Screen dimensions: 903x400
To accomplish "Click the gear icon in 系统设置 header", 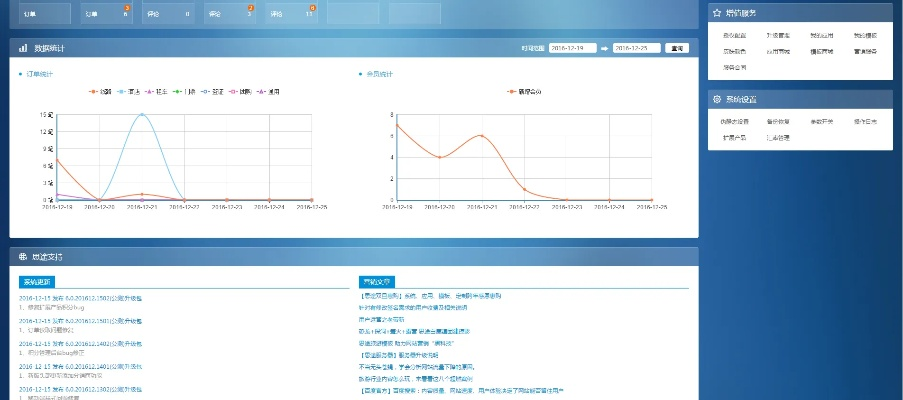I will (717, 99).
